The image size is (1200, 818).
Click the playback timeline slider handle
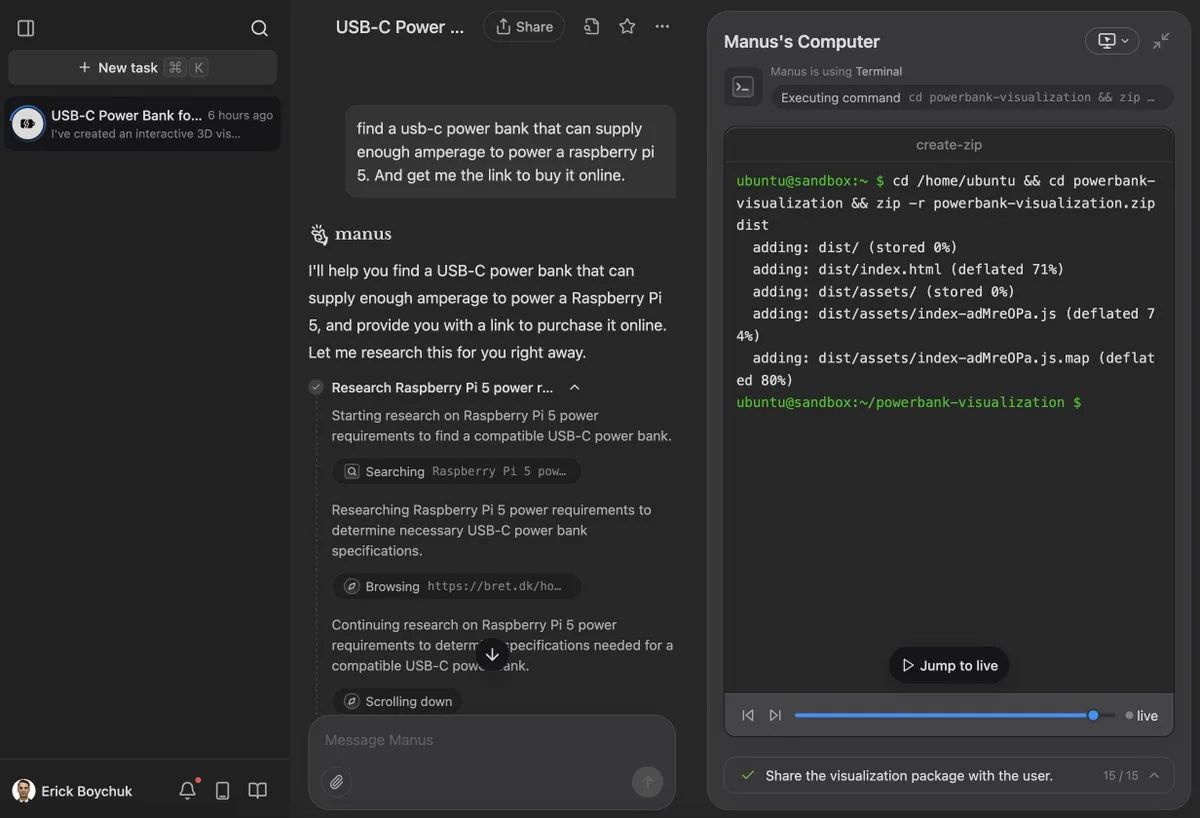[x=1093, y=715]
